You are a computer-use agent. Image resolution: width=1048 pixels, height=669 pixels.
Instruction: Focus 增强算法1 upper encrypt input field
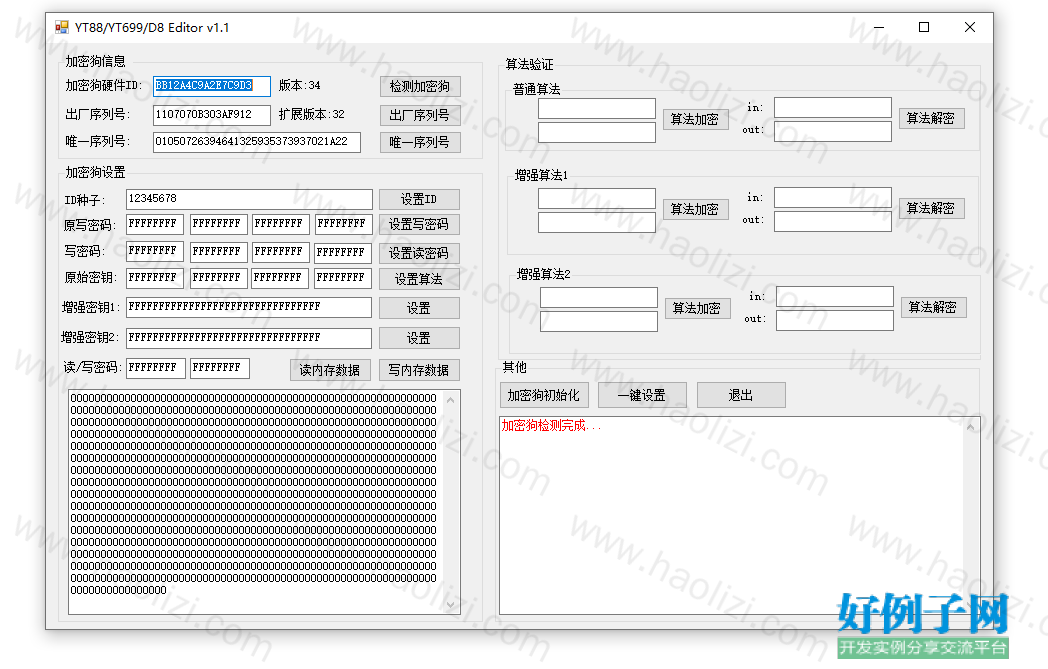597,198
